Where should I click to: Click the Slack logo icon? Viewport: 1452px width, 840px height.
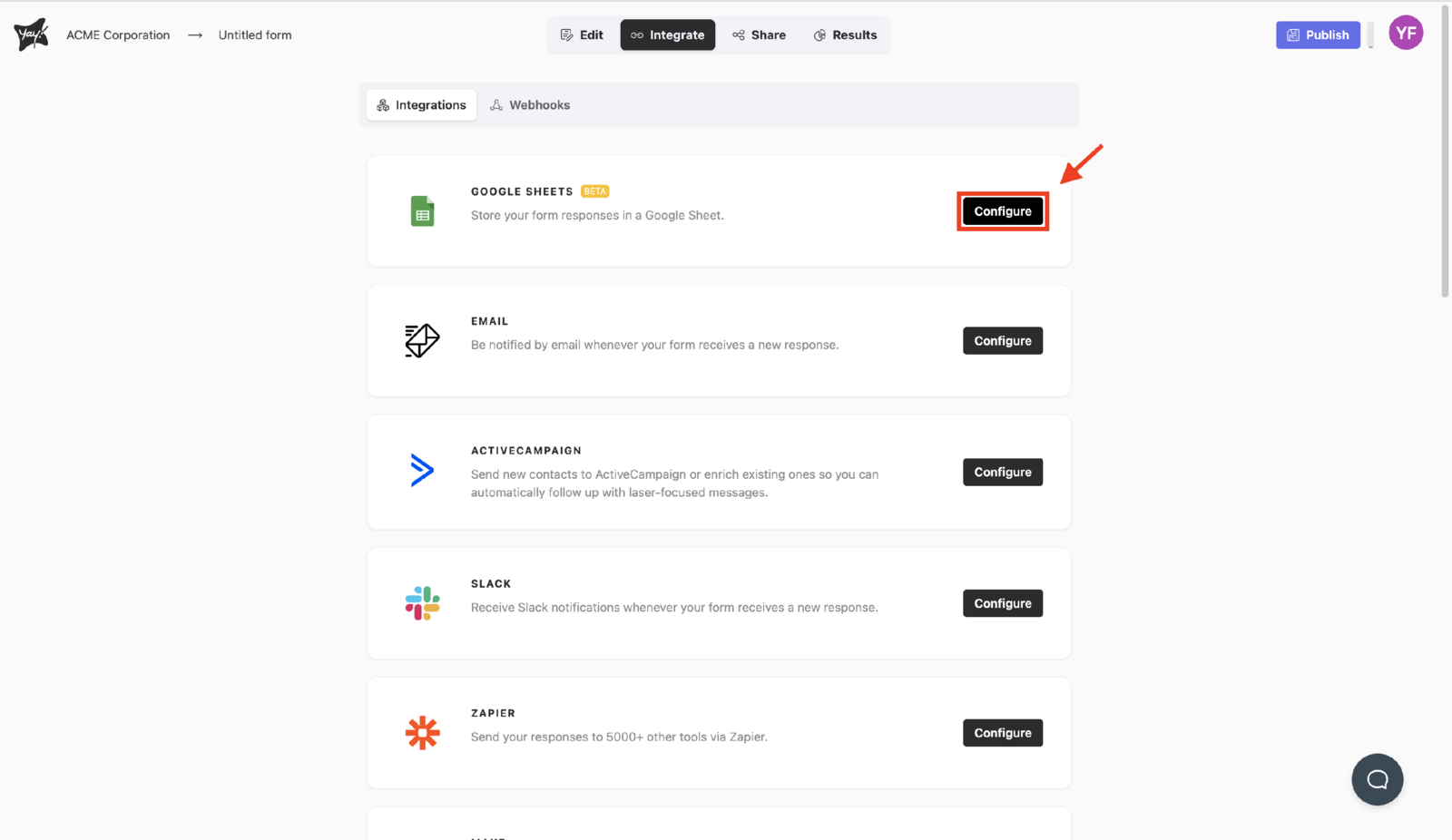tap(422, 602)
